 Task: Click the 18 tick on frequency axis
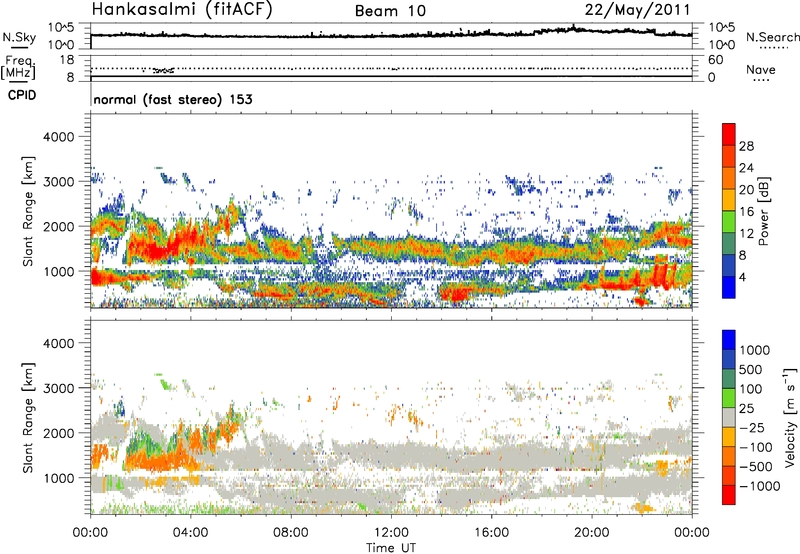point(66,60)
